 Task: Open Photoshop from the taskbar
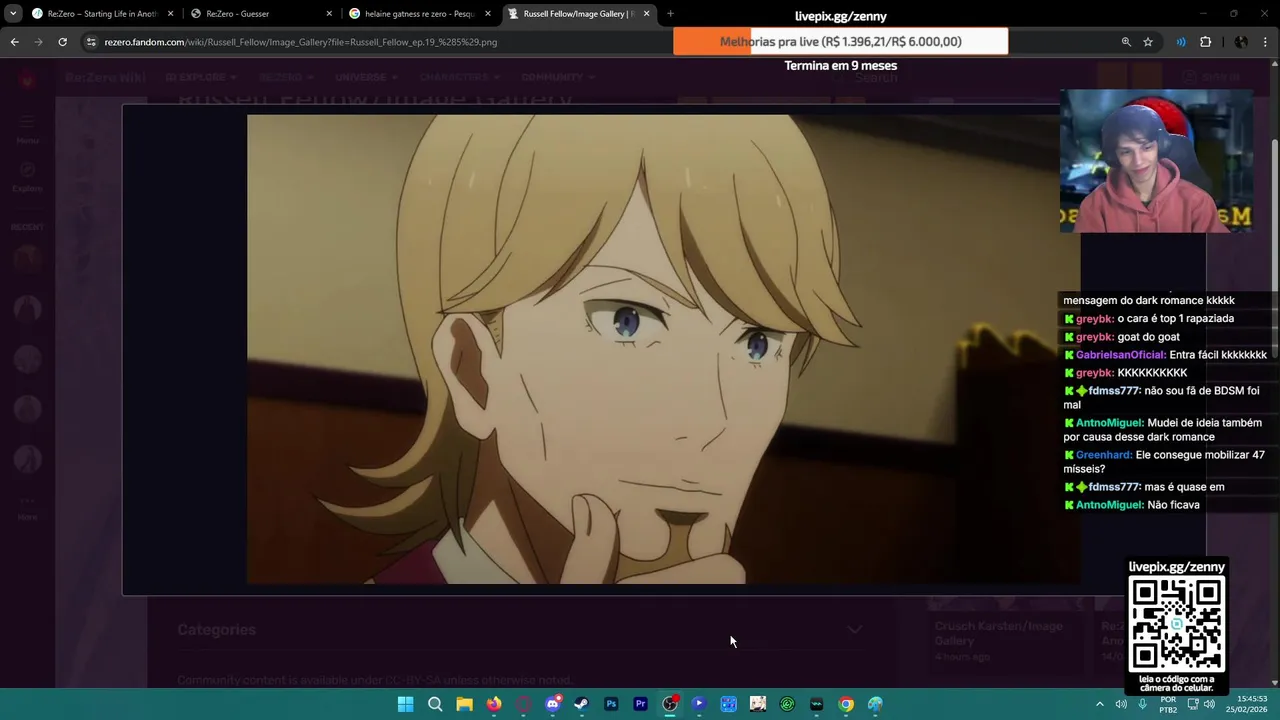click(611, 704)
